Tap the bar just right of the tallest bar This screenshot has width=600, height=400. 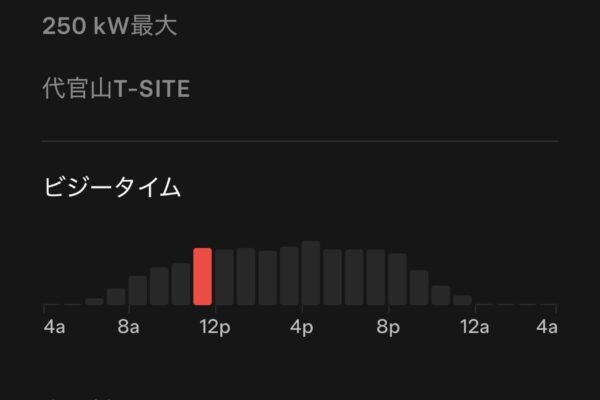[332, 277]
